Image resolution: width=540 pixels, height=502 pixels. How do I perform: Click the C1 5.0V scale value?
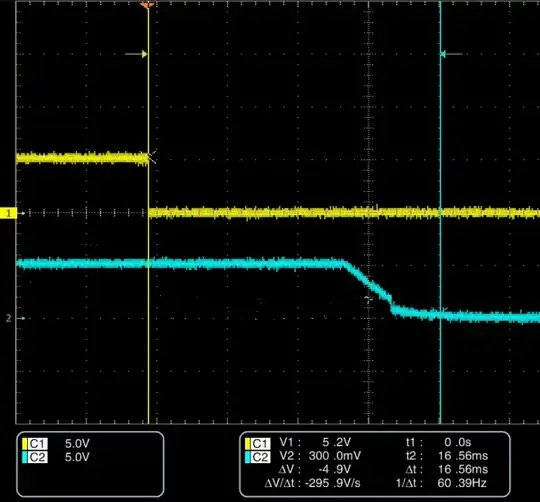click(x=77, y=443)
